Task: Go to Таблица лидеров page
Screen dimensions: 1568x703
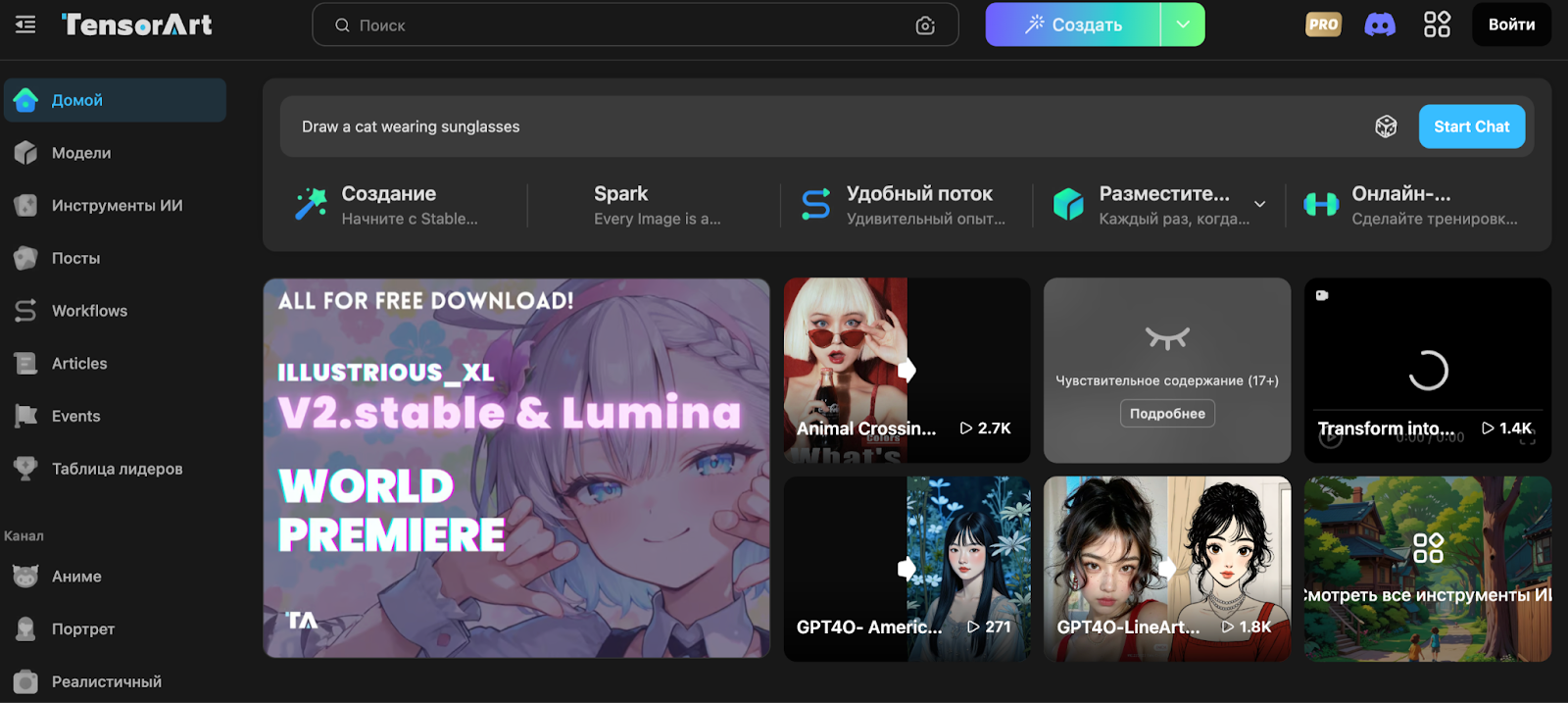Action: (x=117, y=469)
